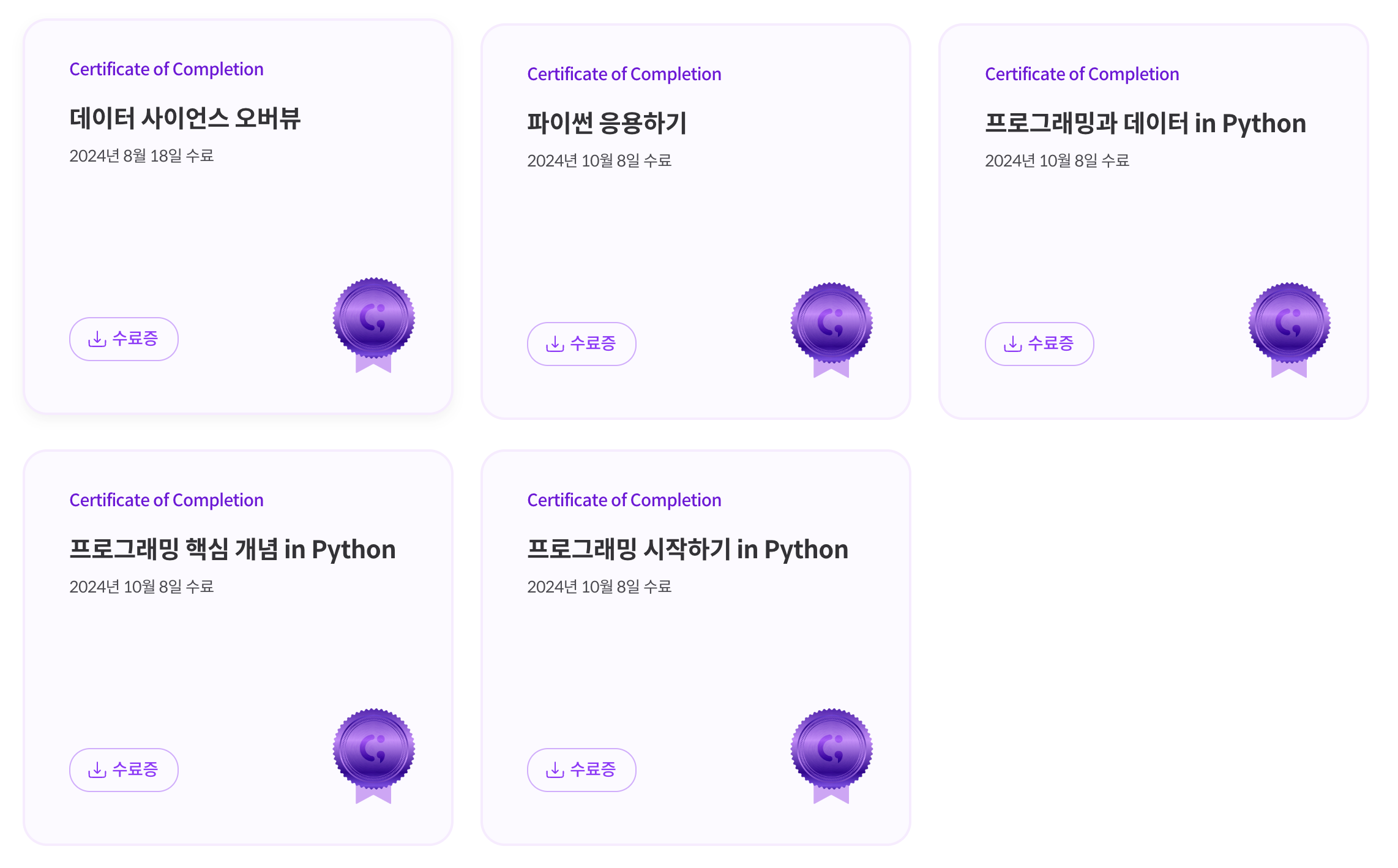Click completion date on 프로그래밍 시작하기 card

click(x=599, y=586)
